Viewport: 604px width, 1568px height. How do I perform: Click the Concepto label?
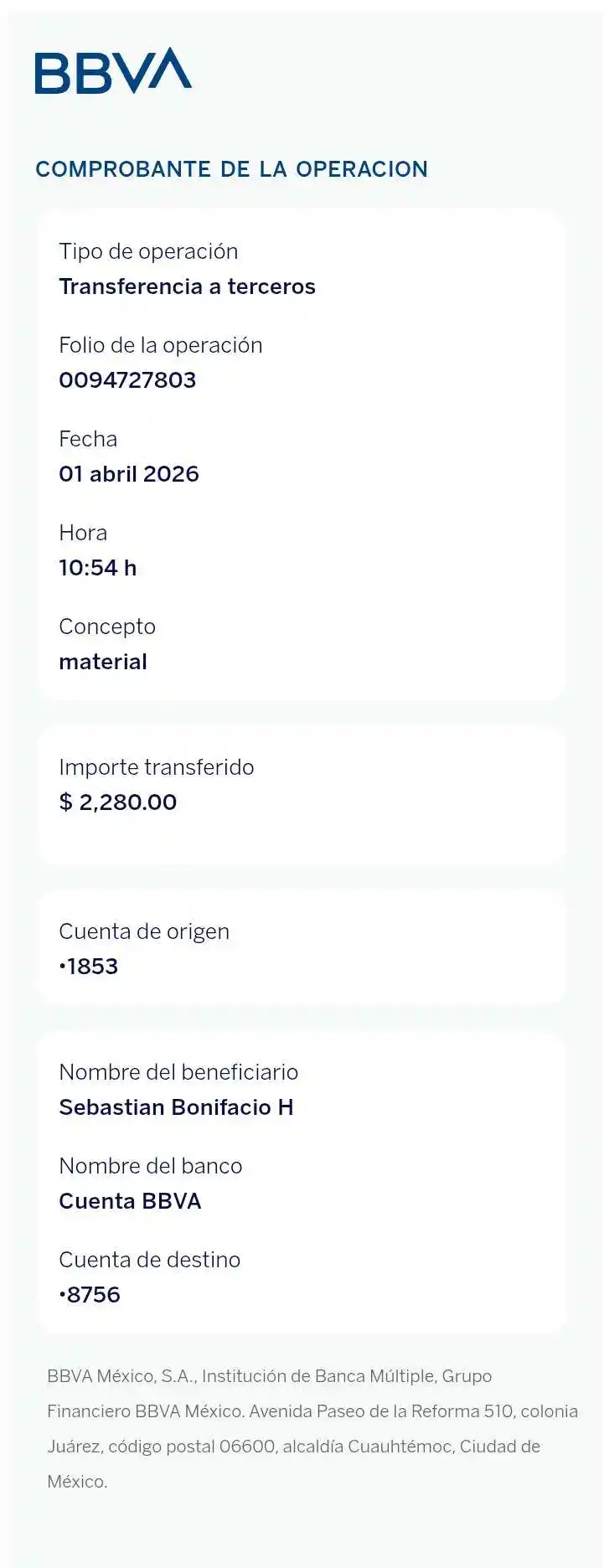pyautogui.click(x=107, y=627)
